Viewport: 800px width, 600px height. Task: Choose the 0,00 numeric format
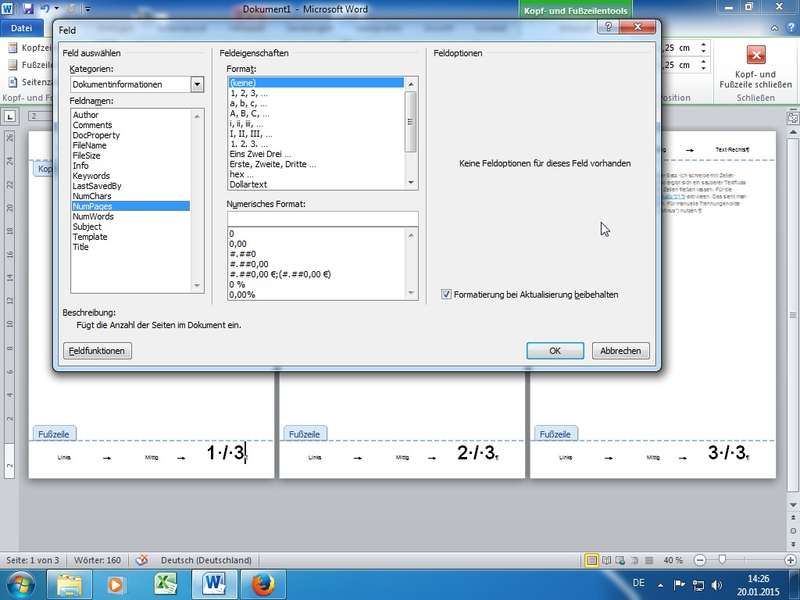316,244
